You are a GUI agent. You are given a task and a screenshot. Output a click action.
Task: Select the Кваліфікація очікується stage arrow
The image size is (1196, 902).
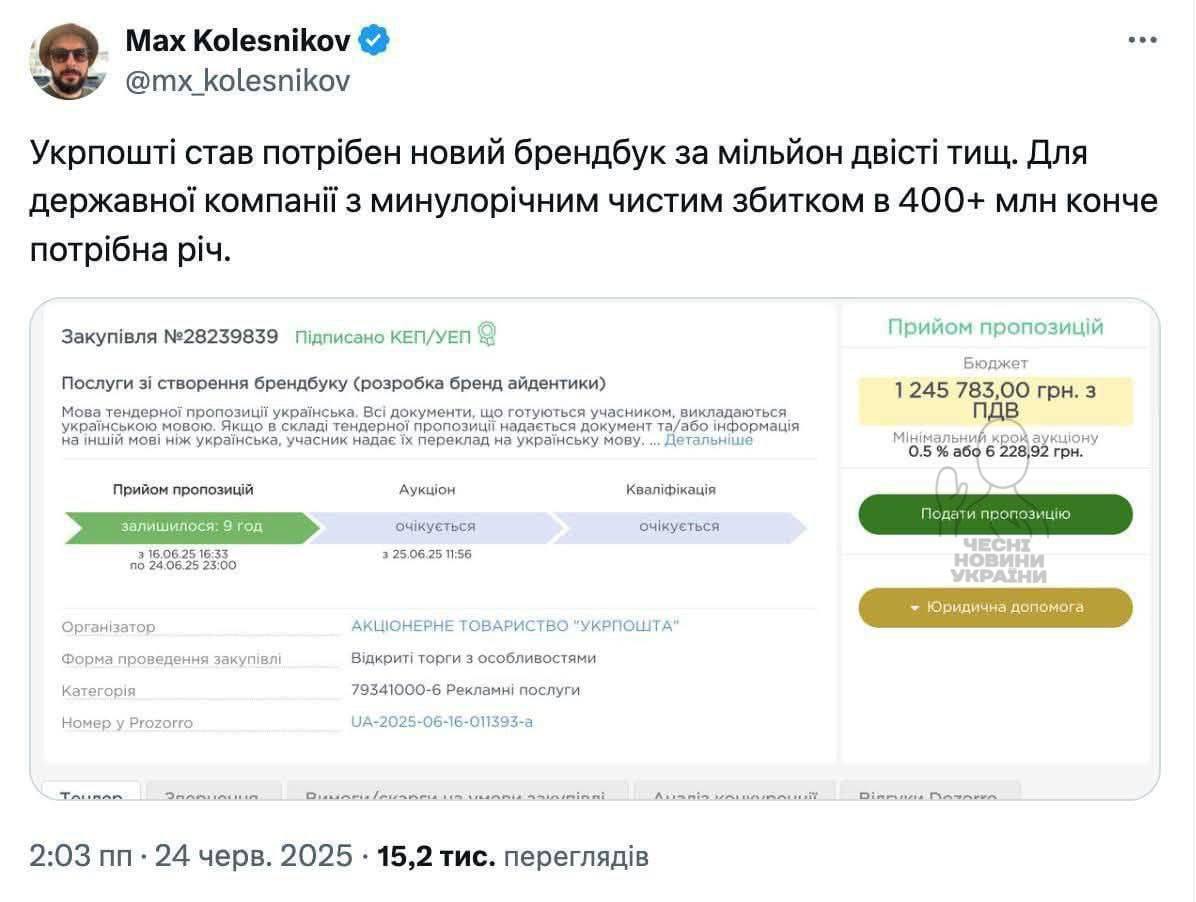tap(679, 527)
